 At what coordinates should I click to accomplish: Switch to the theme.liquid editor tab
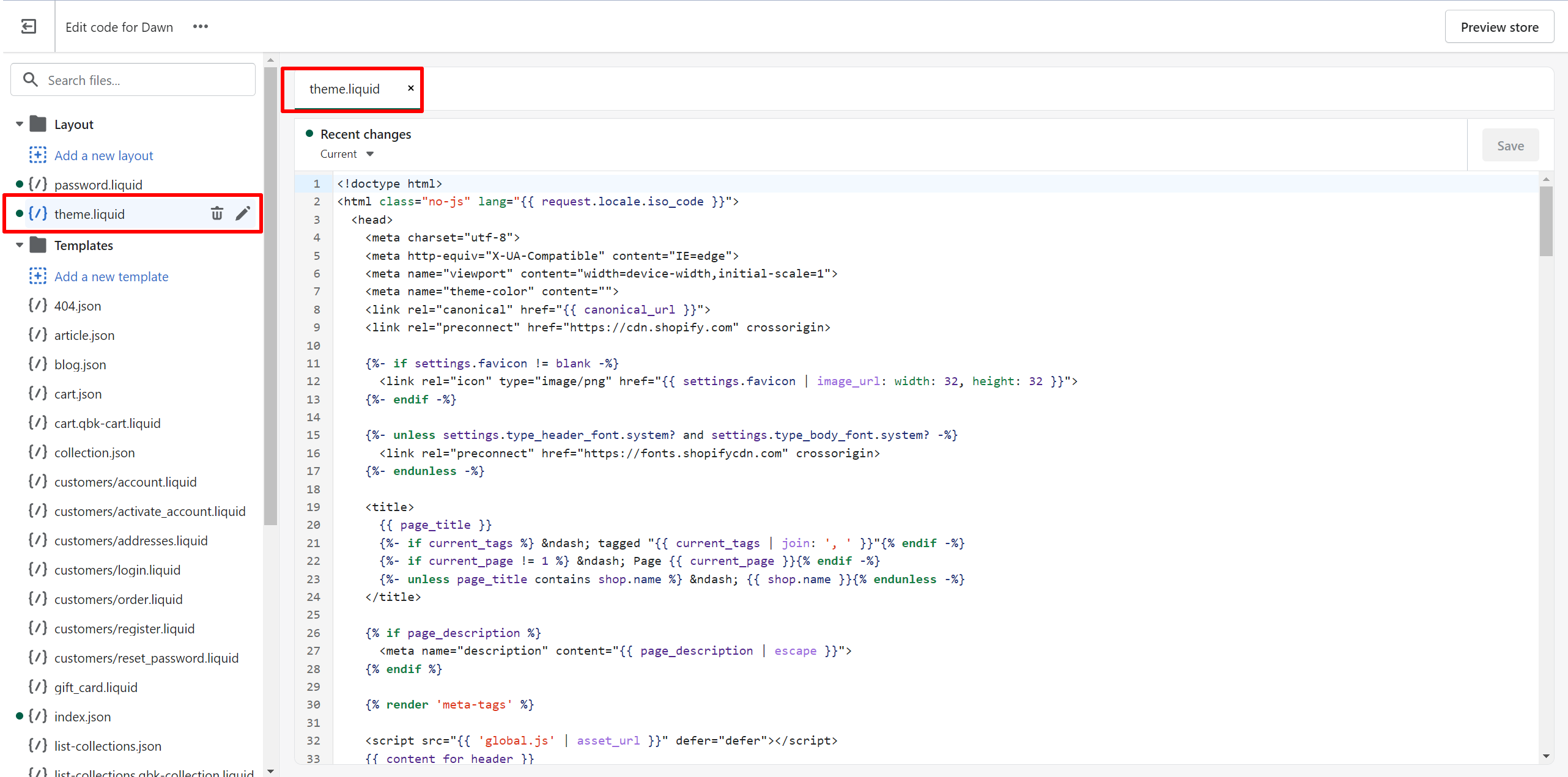pyautogui.click(x=344, y=89)
